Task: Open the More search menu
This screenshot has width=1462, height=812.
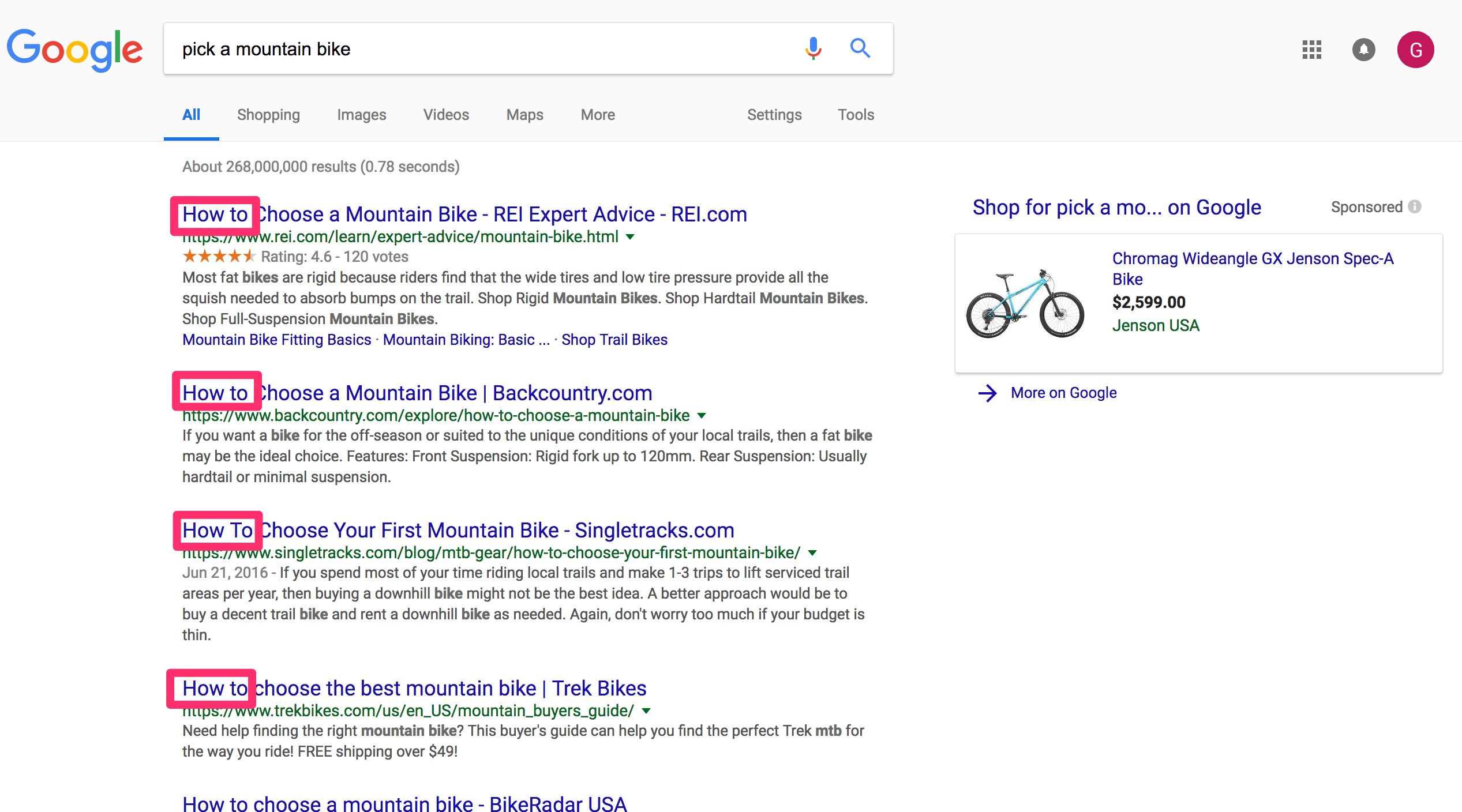Action: [x=598, y=115]
